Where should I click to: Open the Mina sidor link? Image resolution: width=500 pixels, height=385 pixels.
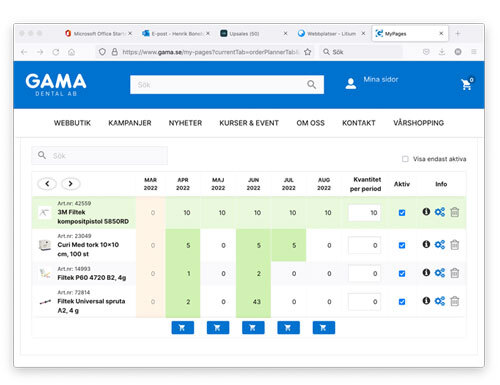point(381,79)
